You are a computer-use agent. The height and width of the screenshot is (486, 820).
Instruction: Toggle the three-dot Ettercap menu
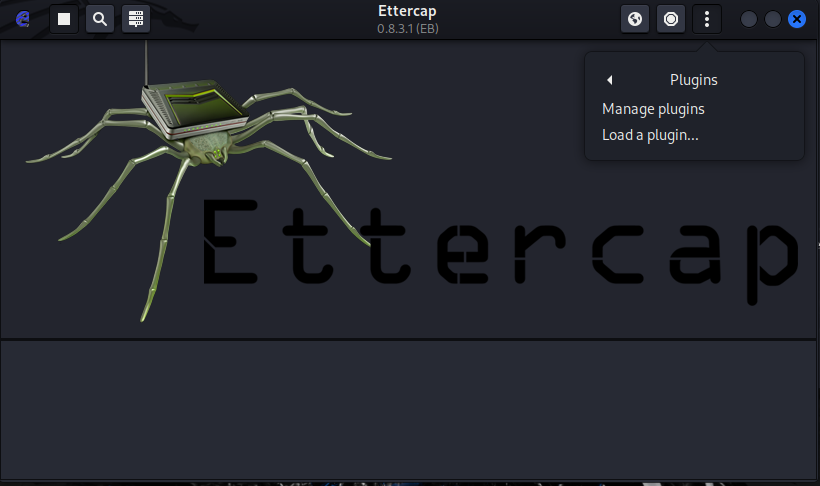click(707, 19)
